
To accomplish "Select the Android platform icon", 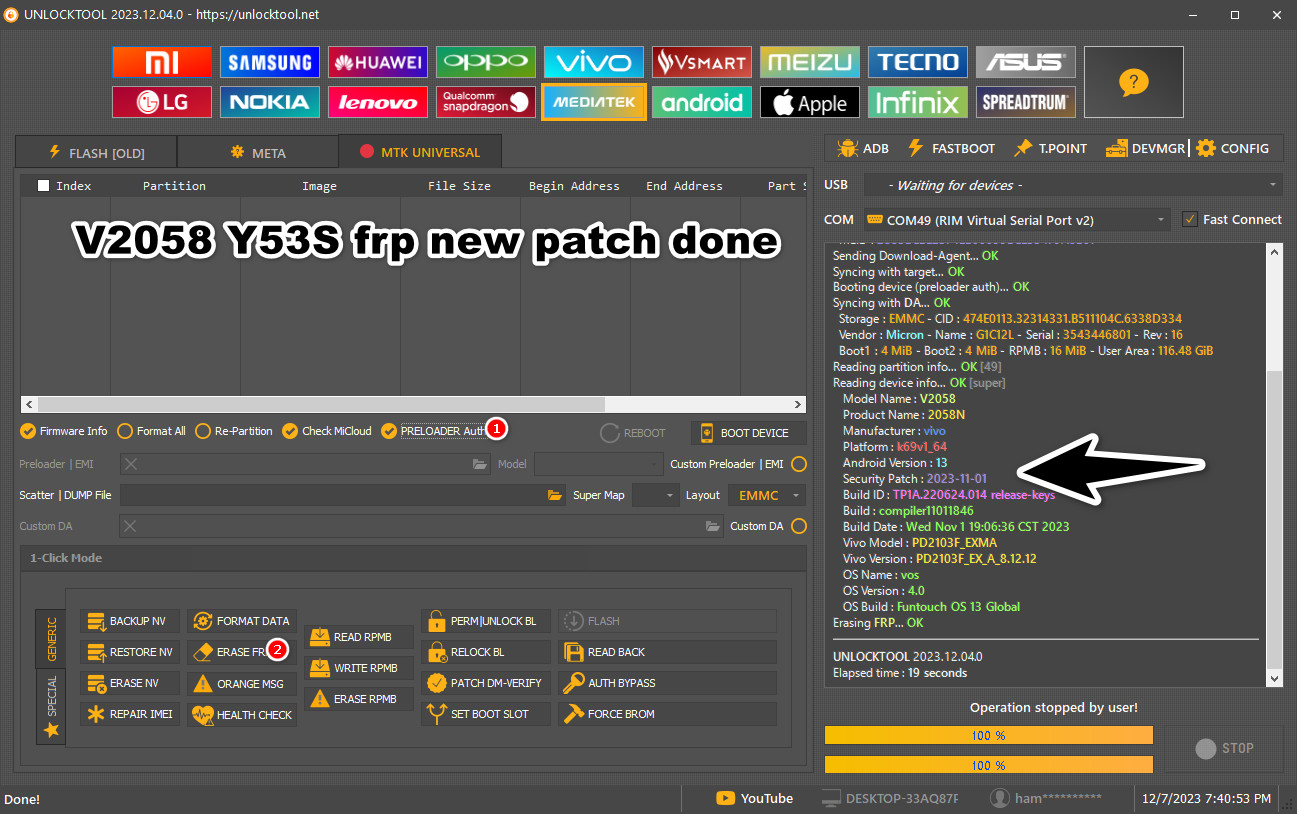I will pos(702,102).
